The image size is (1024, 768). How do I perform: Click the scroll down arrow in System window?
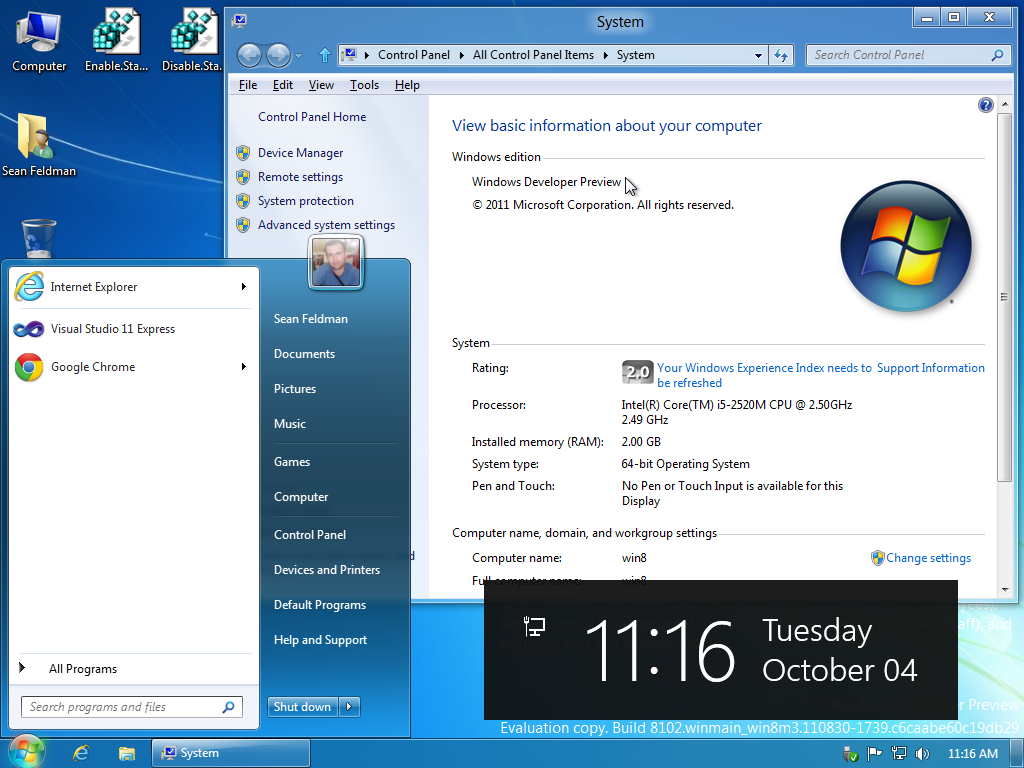click(1004, 590)
